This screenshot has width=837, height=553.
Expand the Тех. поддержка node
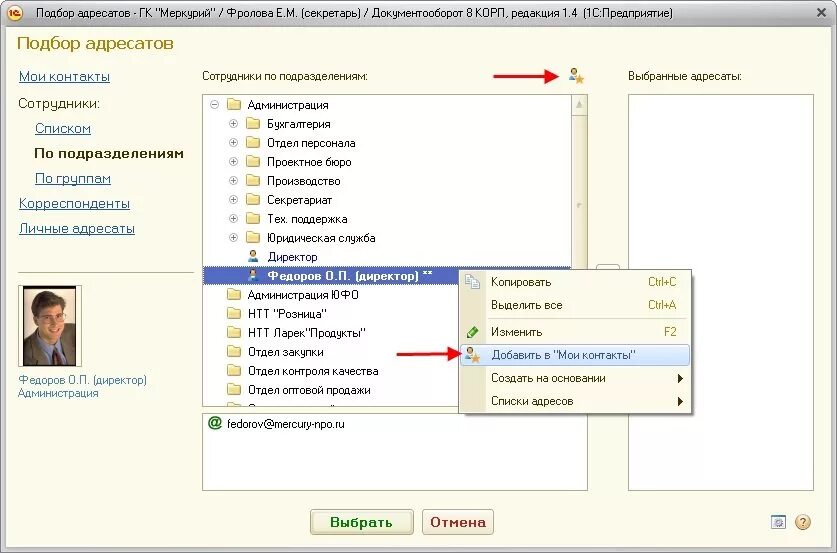click(x=233, y=218)
